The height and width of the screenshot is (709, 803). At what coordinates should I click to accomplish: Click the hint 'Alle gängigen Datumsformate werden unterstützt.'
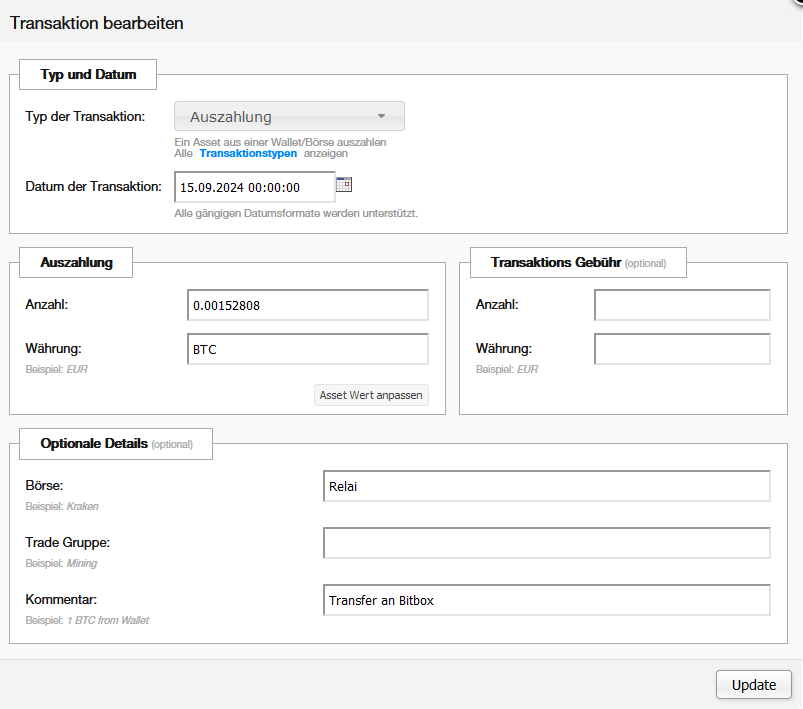coord(296,213)
